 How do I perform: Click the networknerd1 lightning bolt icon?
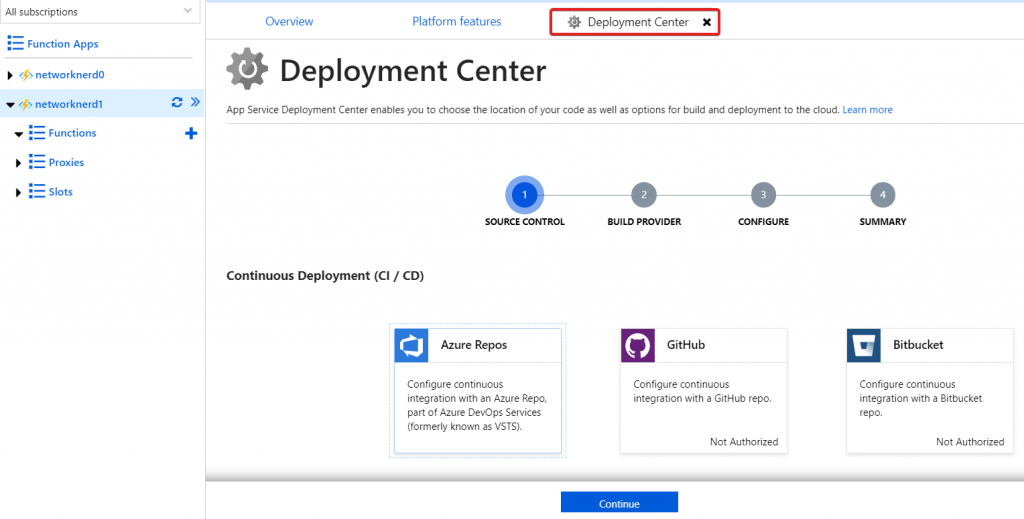25,104
